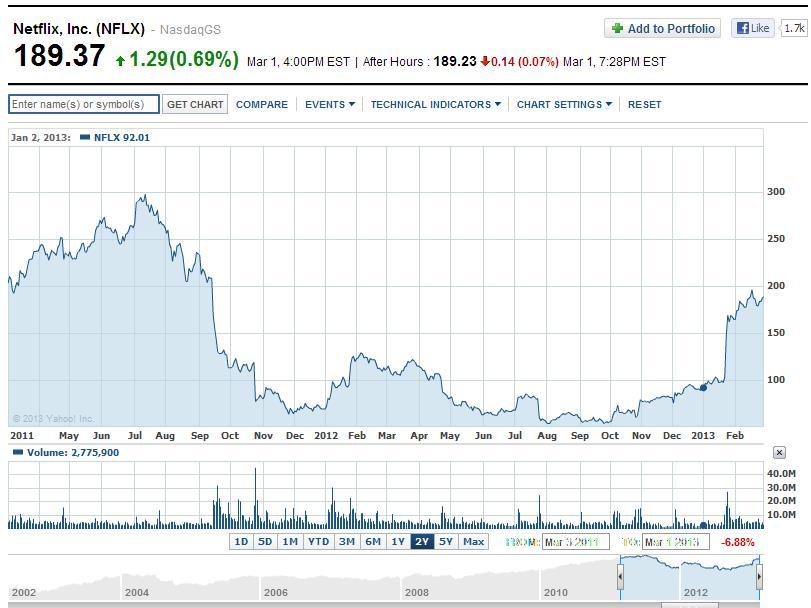The image size is (811, 608).
Task: Click the green plus Add to Portfolio icon
Action: coord(617,28)
